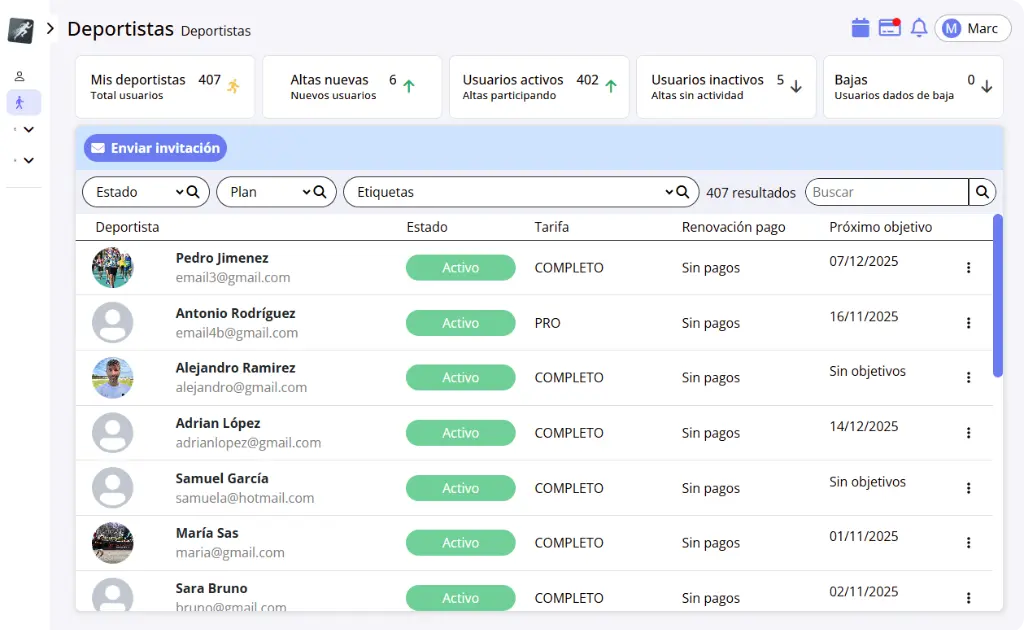Expand the first collapsed sidebar group
The height and width of the screenshot is (630, 1024).
[27, 129]
